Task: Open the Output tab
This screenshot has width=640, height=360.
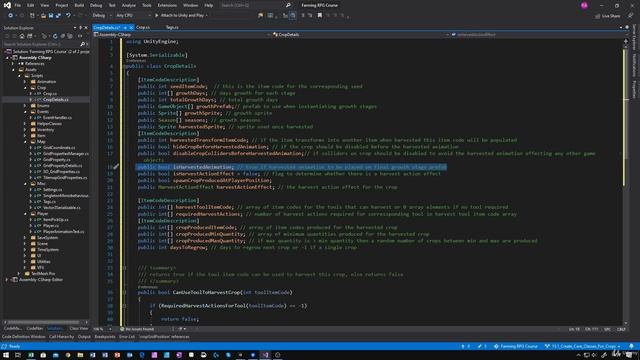Action: [84, 337]
